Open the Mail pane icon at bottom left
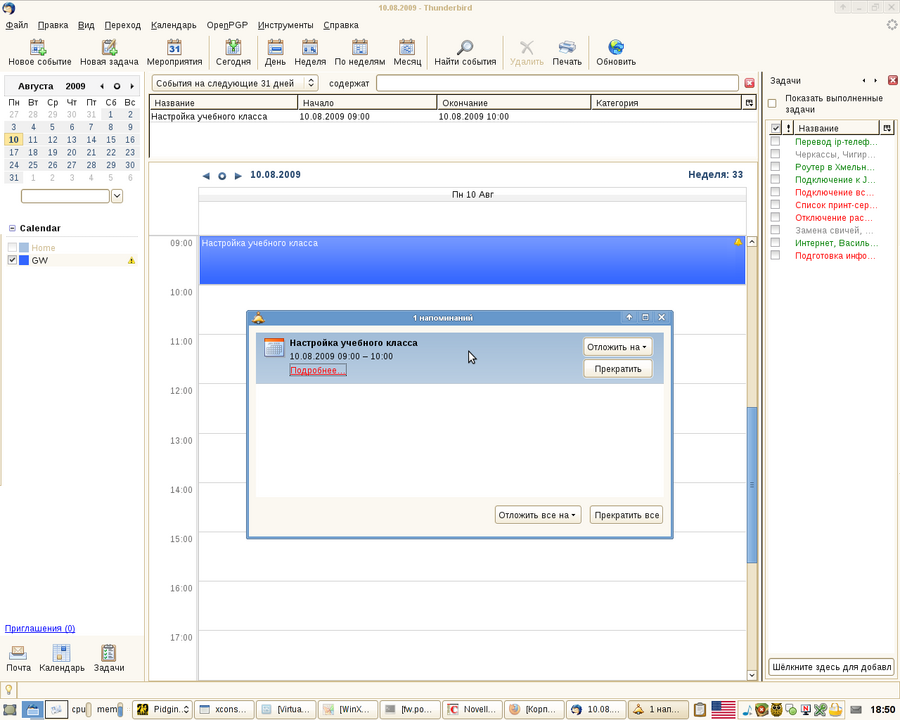Screen dimensions: 900x720 19,654
